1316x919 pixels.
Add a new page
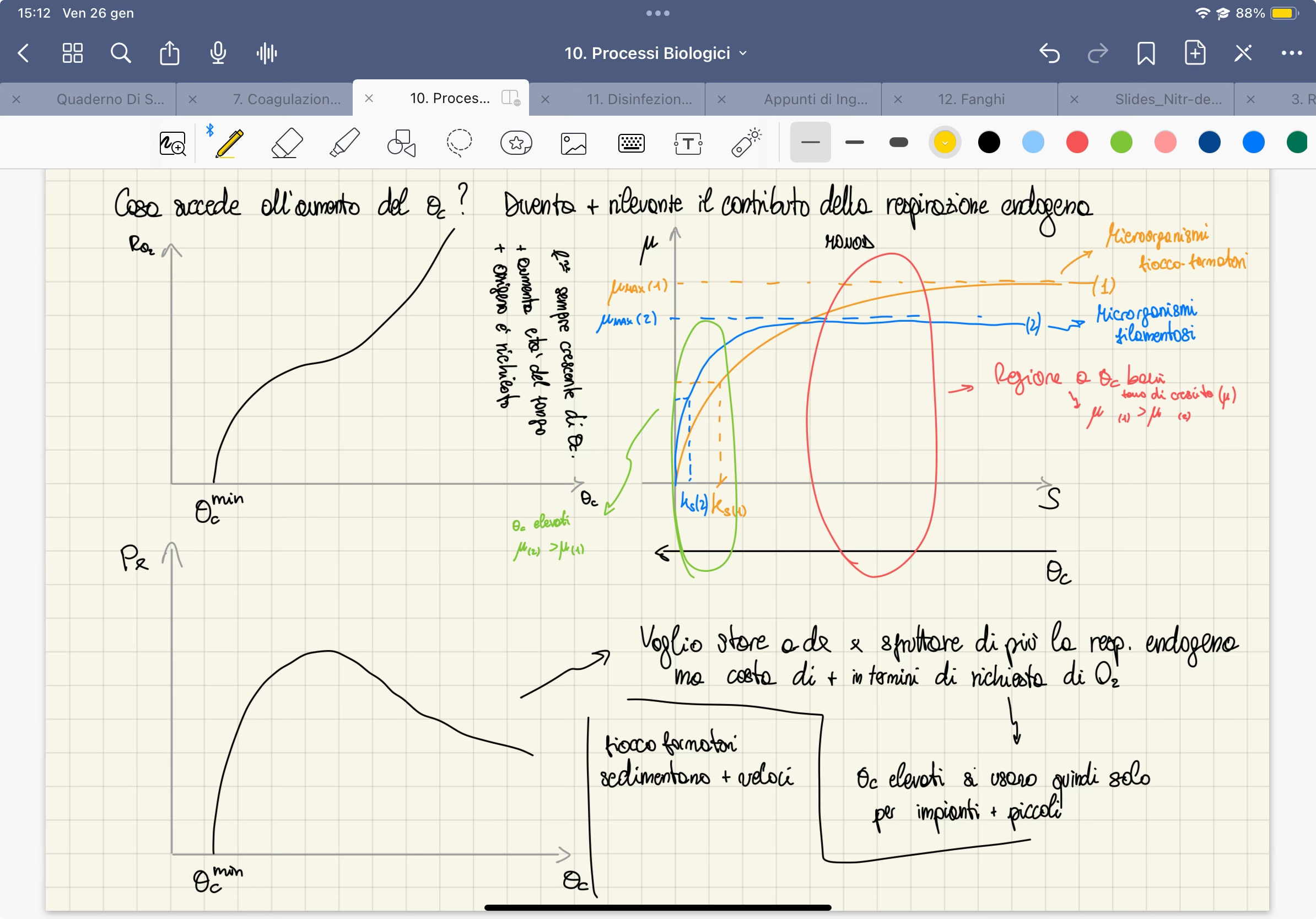[x=1195, y=53]
